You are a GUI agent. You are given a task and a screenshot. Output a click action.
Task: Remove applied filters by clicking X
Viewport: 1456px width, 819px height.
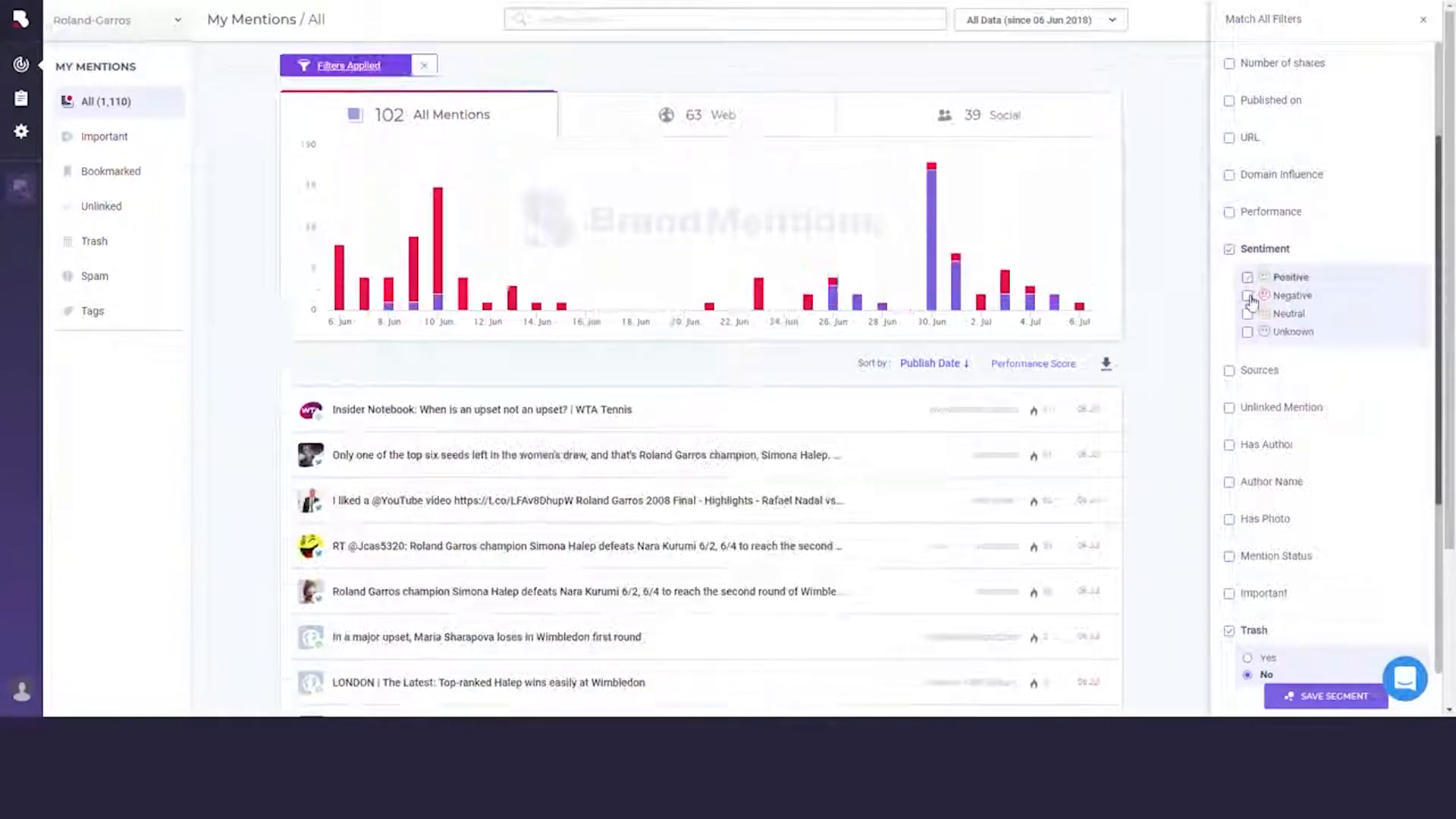[x=424, y=65]
